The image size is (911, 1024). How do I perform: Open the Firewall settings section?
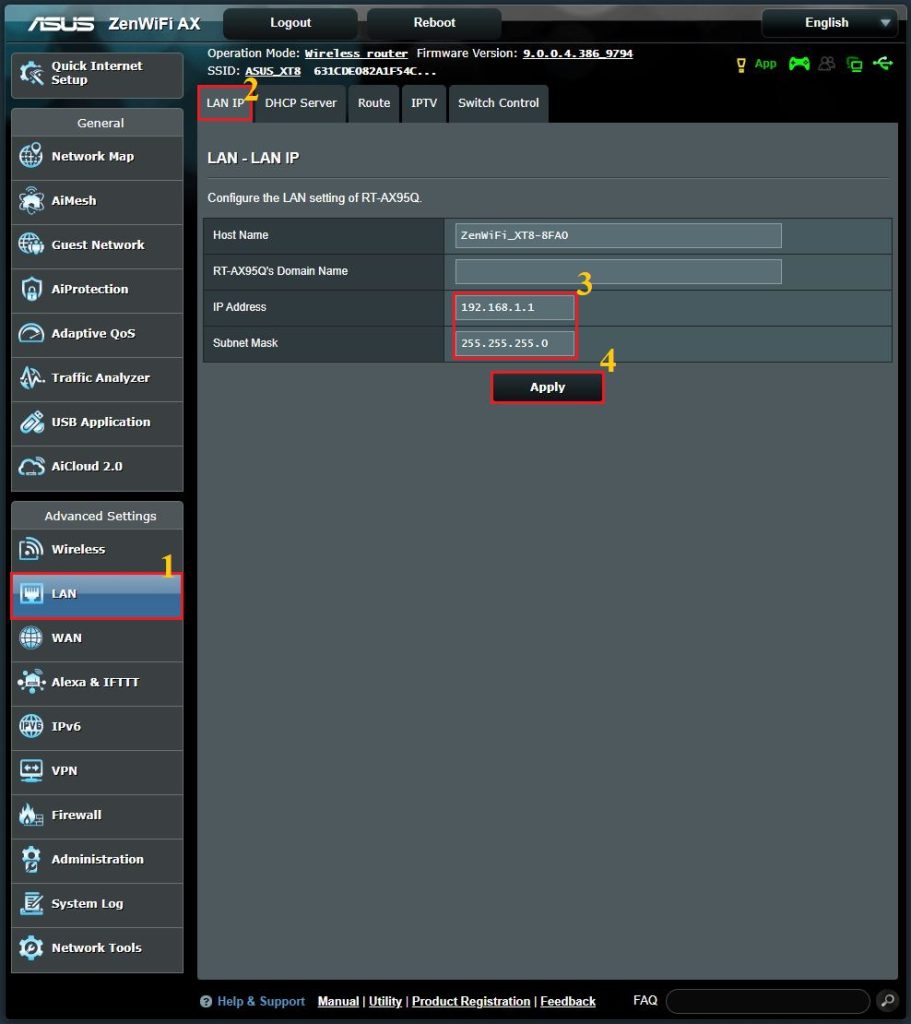(96, 816)
